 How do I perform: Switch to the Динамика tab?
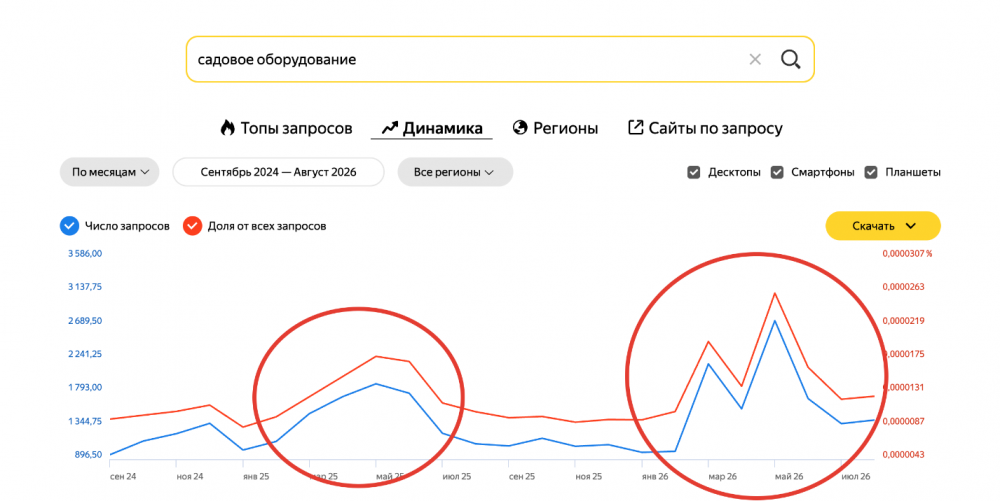coord(432,128)
